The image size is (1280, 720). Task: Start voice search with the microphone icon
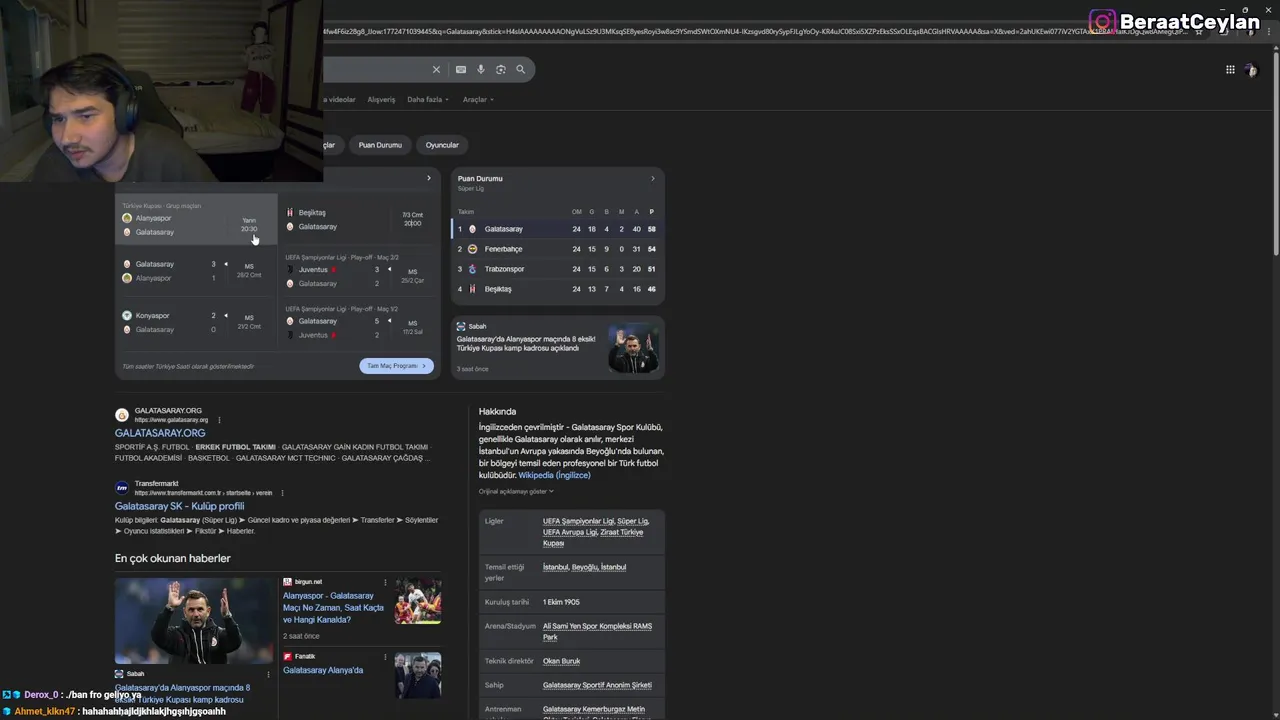pyautogui.click(x=481, y=69)
